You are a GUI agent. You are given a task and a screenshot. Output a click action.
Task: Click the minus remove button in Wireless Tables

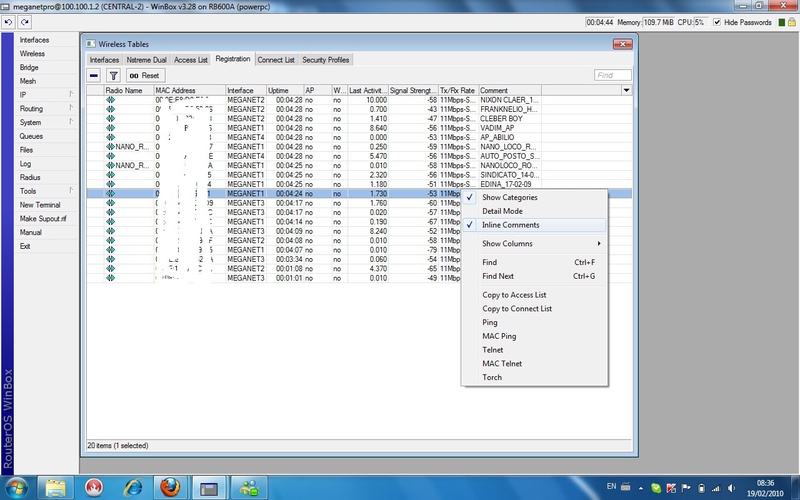point(94,75)
